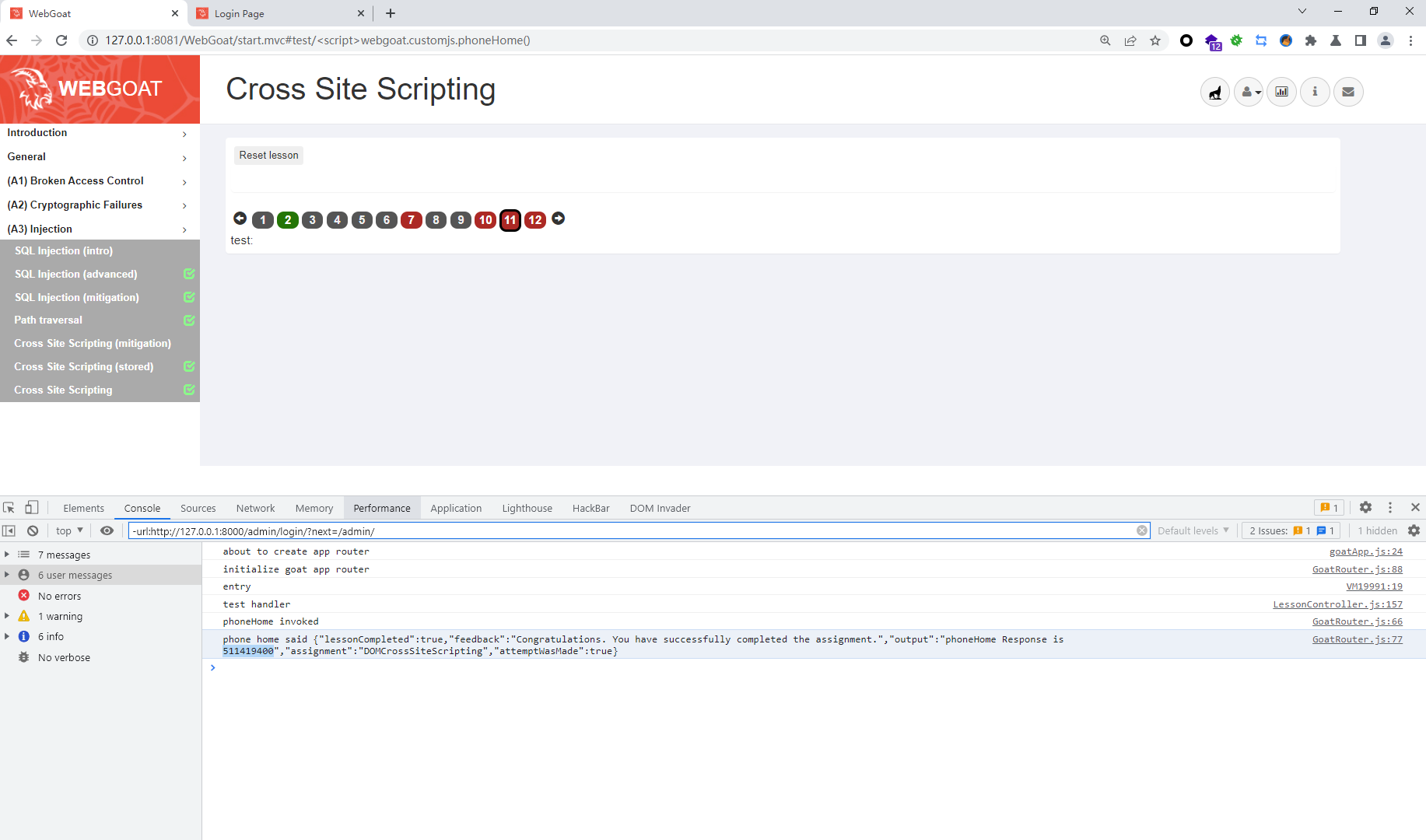Open the report card chart icon
The image size is (1426, 840).
pos(1282,92)
